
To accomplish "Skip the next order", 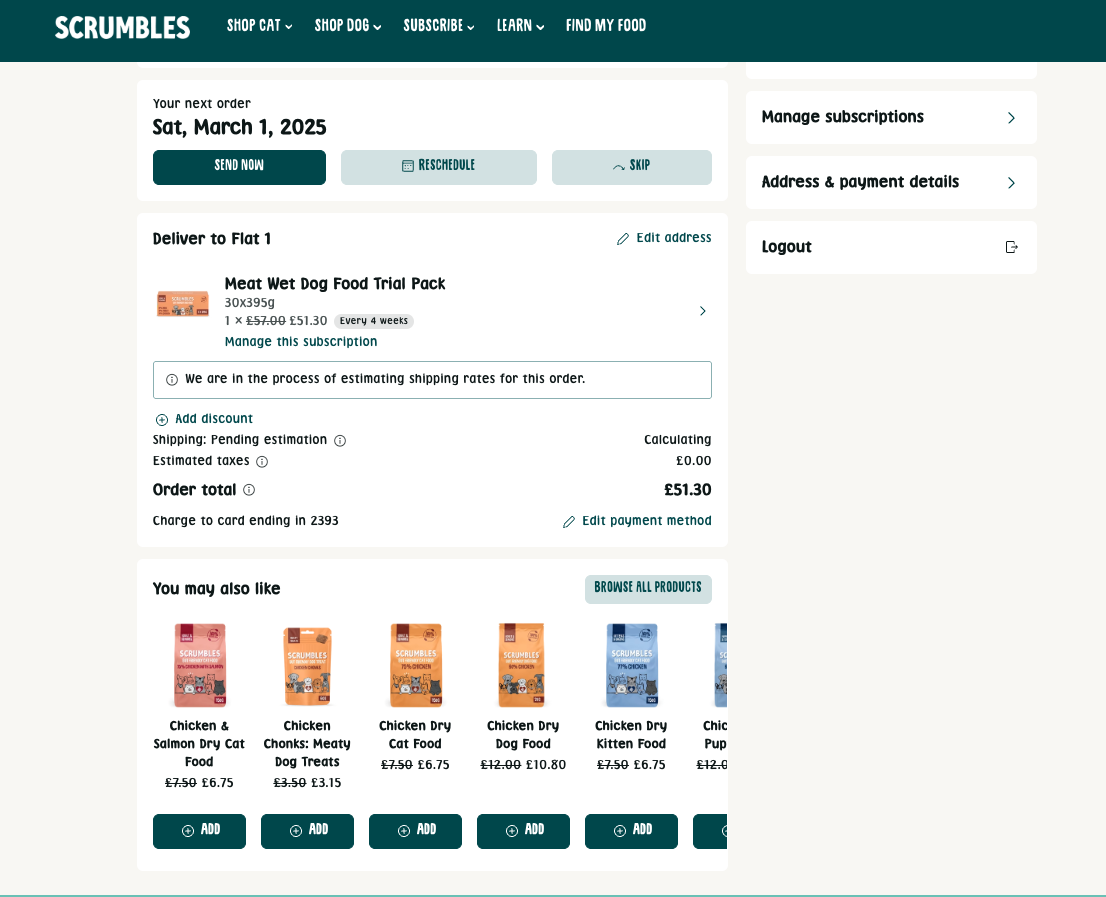I will click(631, 167).
